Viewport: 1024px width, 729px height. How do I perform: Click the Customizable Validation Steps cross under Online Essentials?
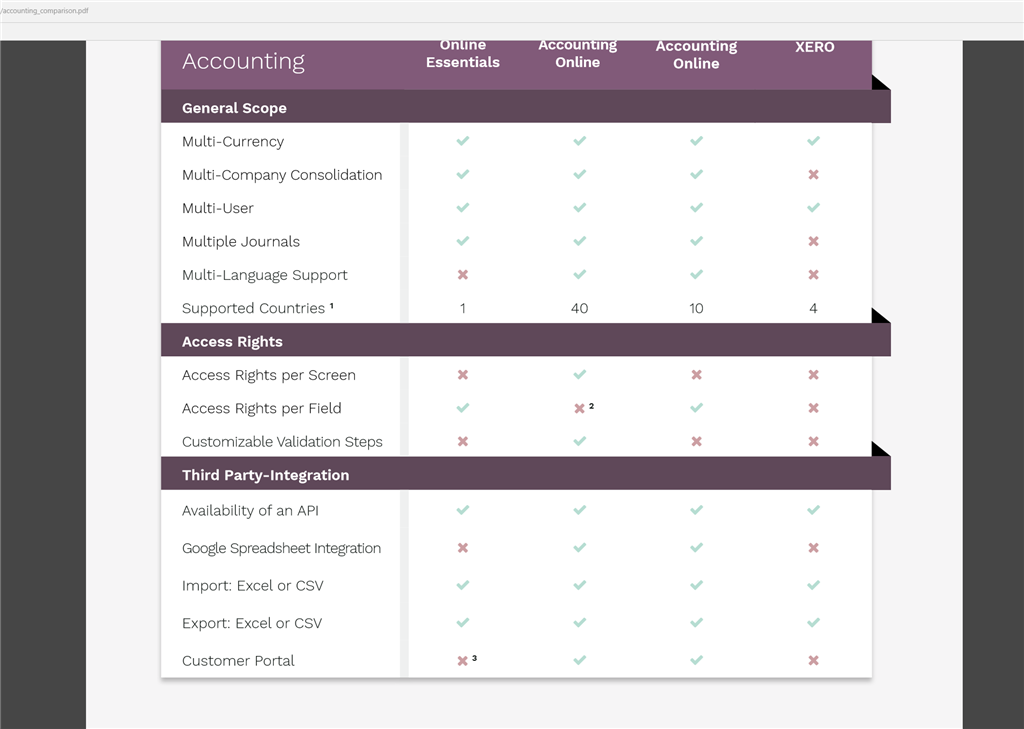coord(462,442)
